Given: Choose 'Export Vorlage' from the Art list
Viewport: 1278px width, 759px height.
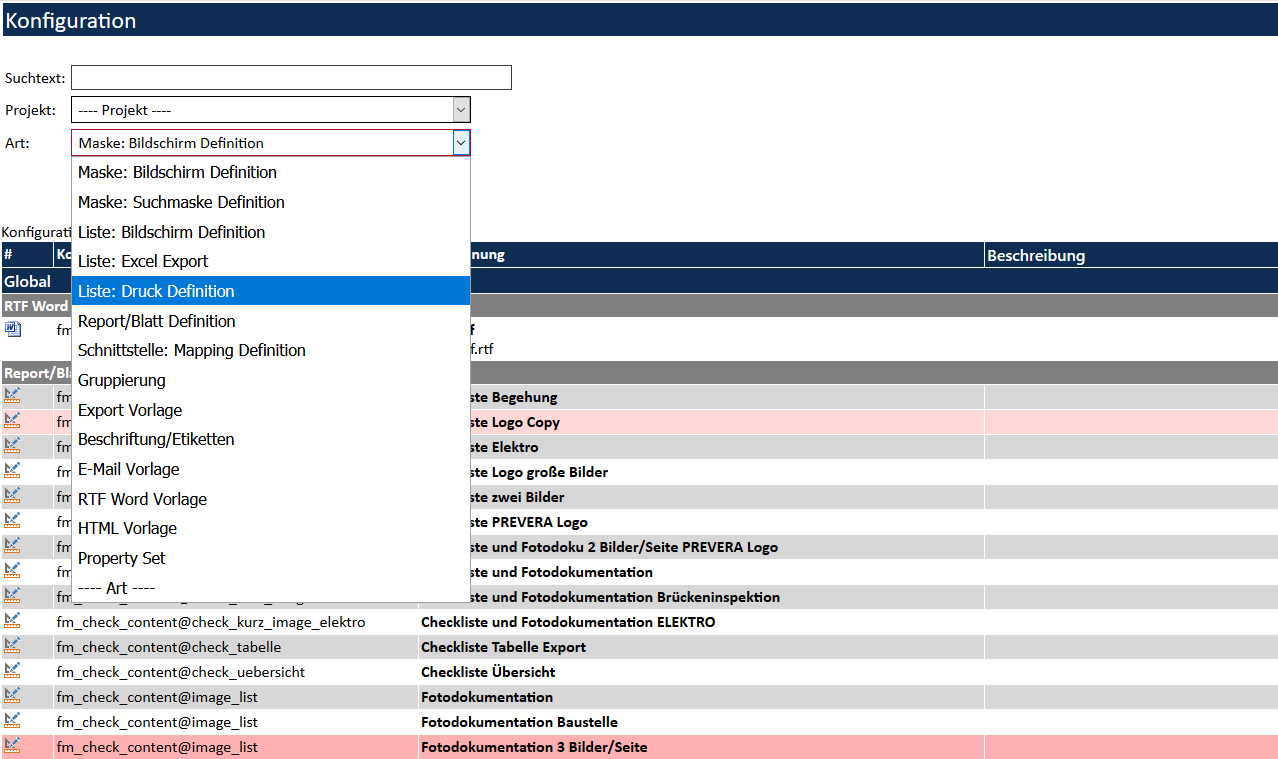Looking at the screenshot, I should pos(271,410).
